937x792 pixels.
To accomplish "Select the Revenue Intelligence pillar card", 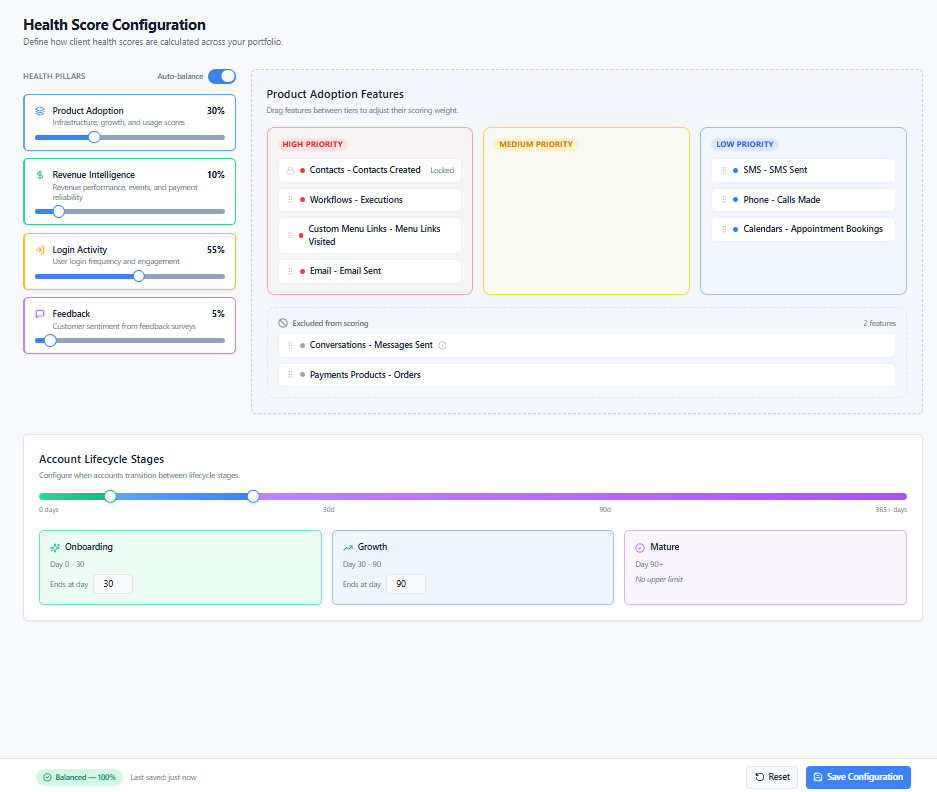I will point(130,192).
